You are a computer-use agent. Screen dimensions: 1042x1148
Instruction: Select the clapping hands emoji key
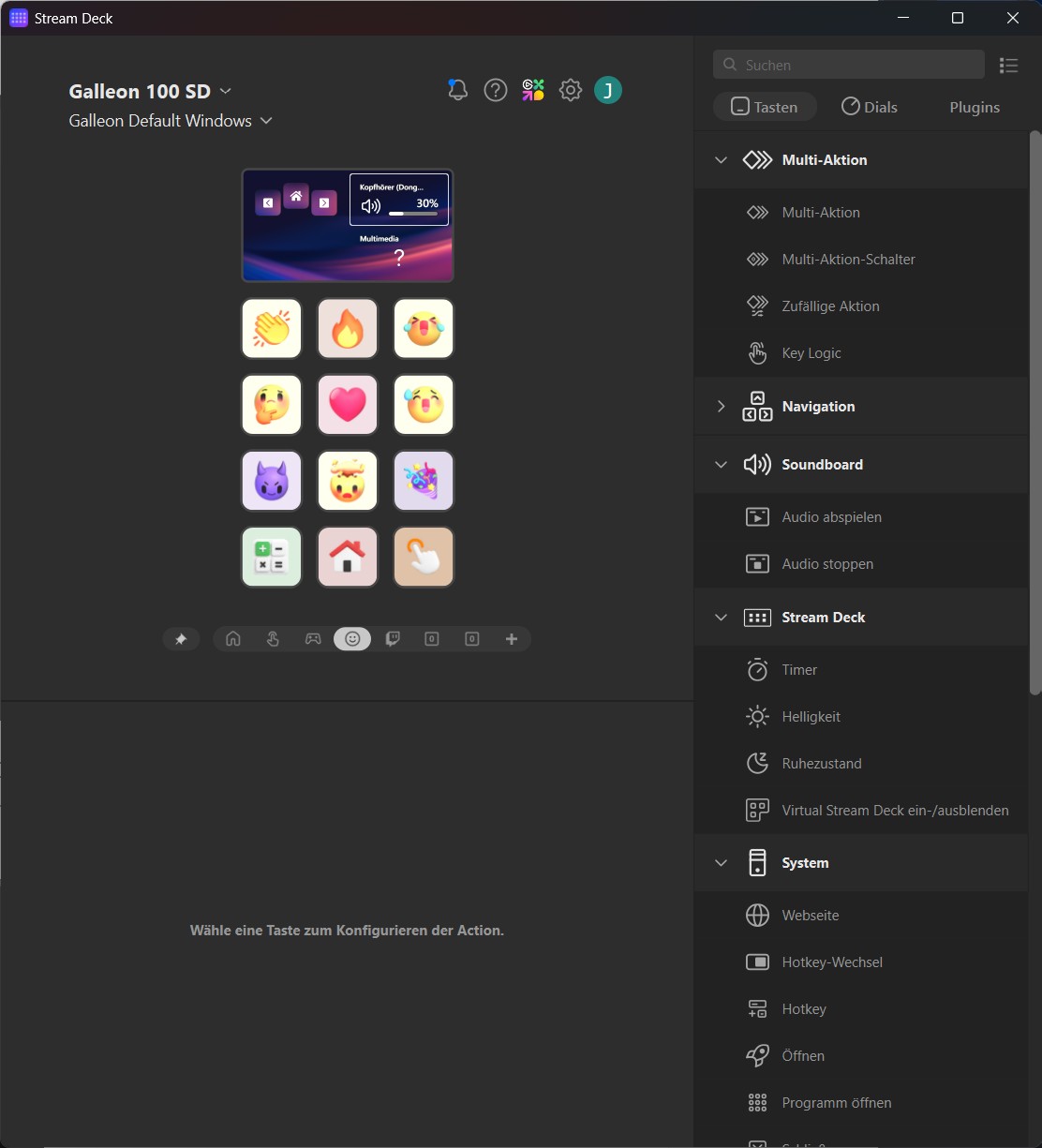click(x=272, y=329)
